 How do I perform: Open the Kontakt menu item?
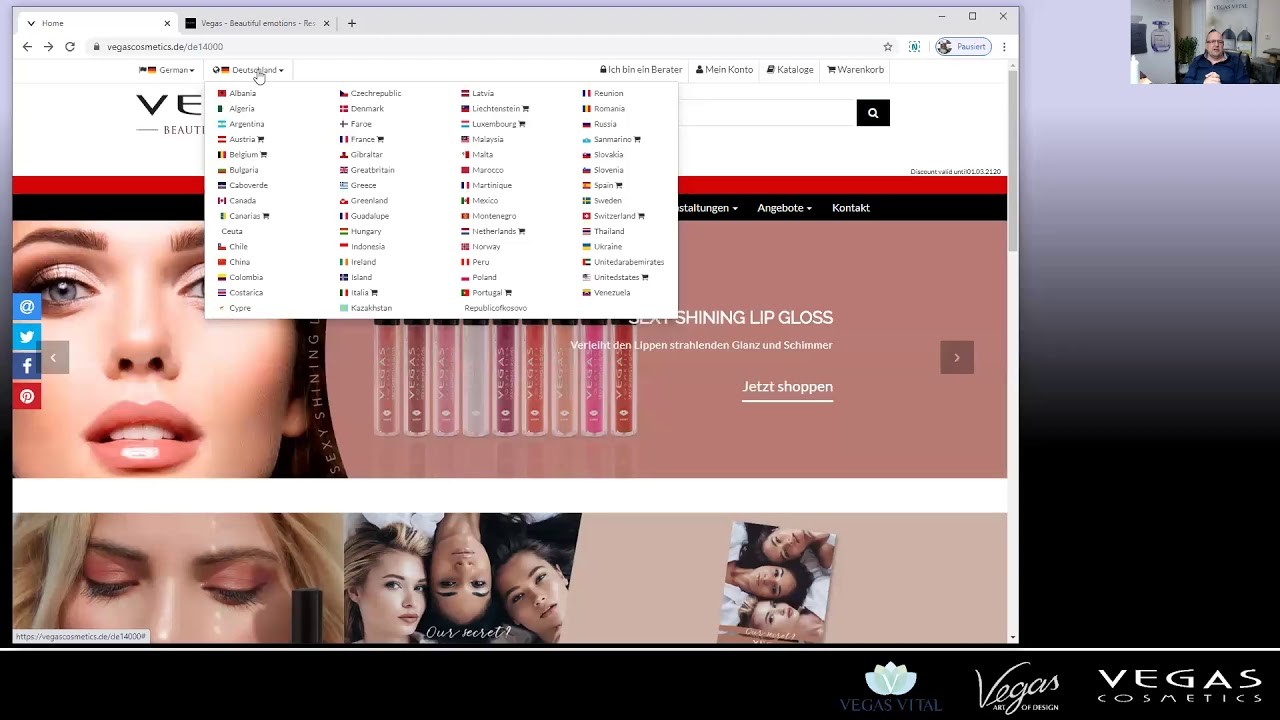850,207
